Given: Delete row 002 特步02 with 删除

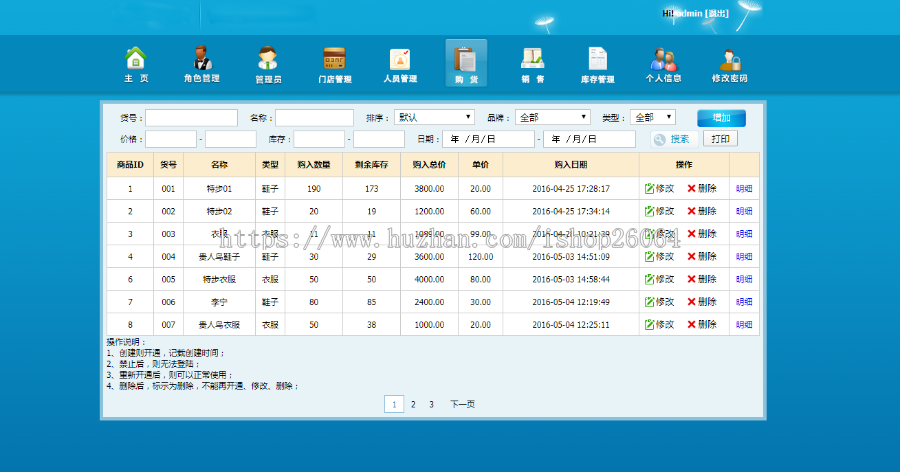Looking at the screenshot, I should point(701,211).
